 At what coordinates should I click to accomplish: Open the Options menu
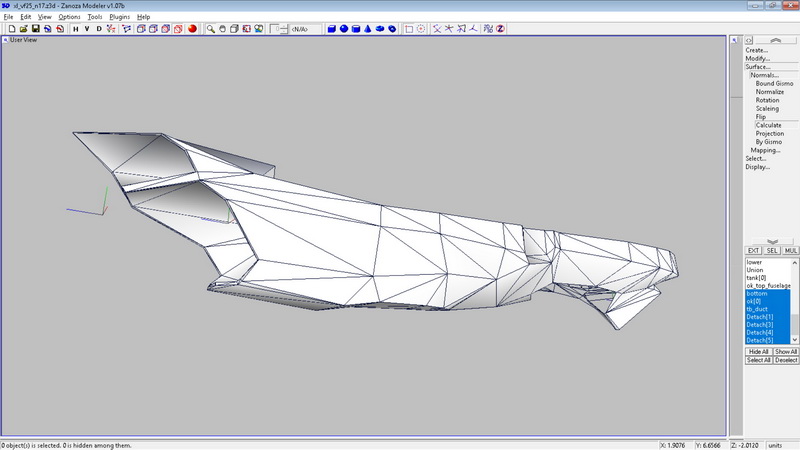tap(69, 17)
